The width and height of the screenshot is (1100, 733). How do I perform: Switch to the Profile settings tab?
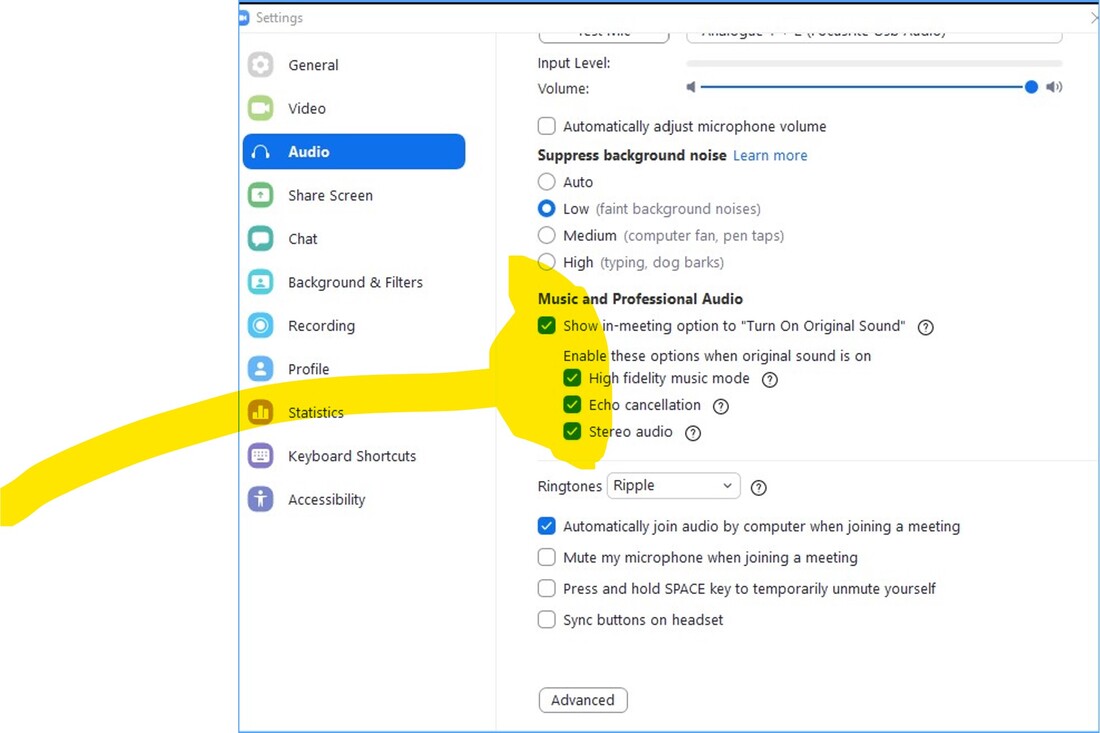tap(308, 369)
